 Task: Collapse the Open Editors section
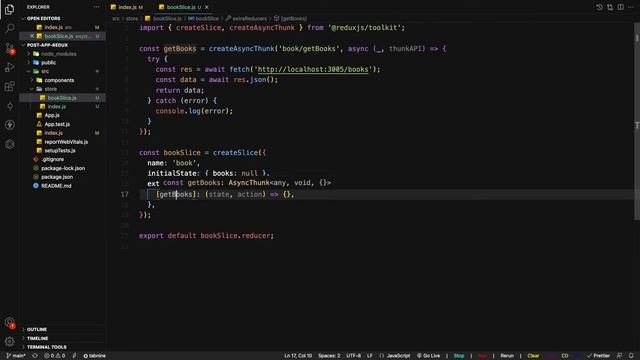pos(43,18)
